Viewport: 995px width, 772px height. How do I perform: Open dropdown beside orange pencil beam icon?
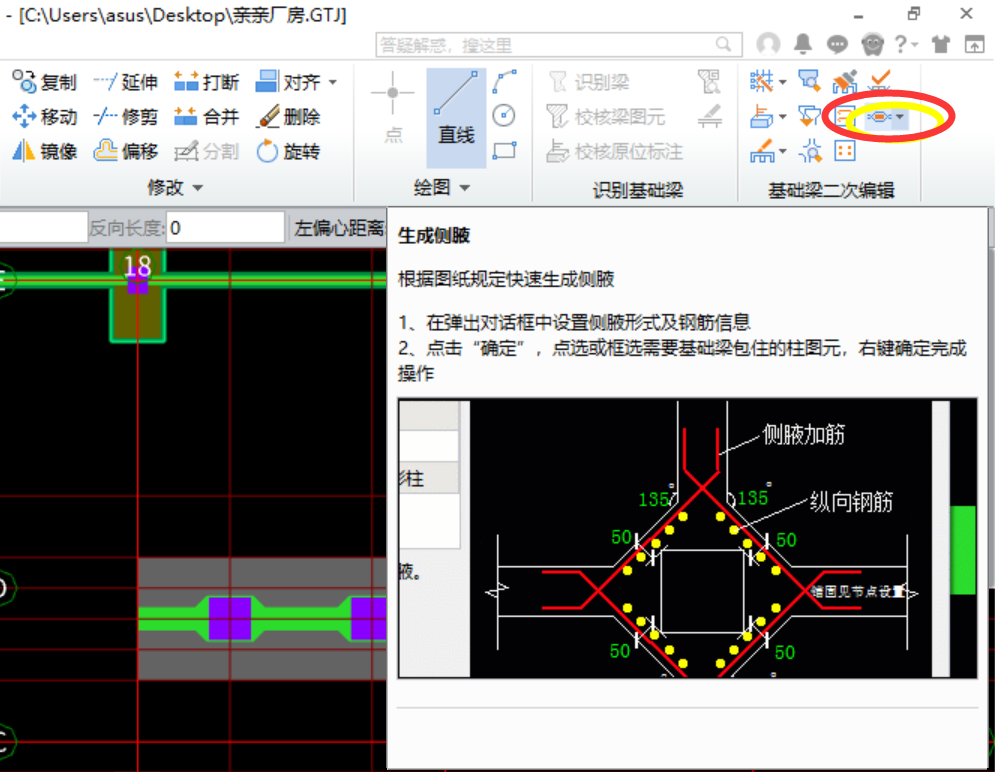click(782, 151)
